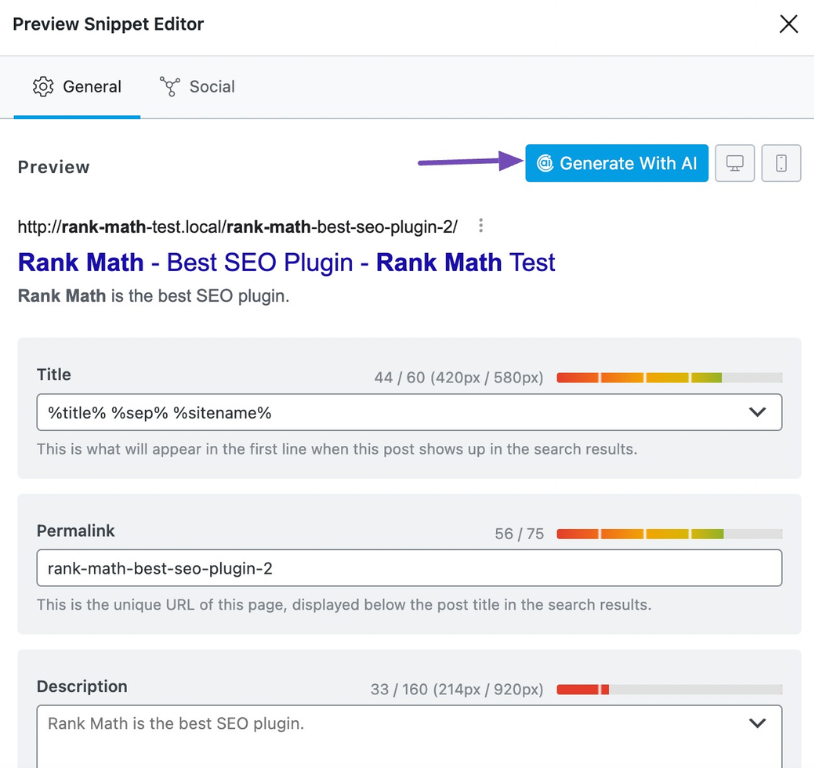Click the Description length indicator bar
Screen dimensions: 814x768
click(669, 690)
